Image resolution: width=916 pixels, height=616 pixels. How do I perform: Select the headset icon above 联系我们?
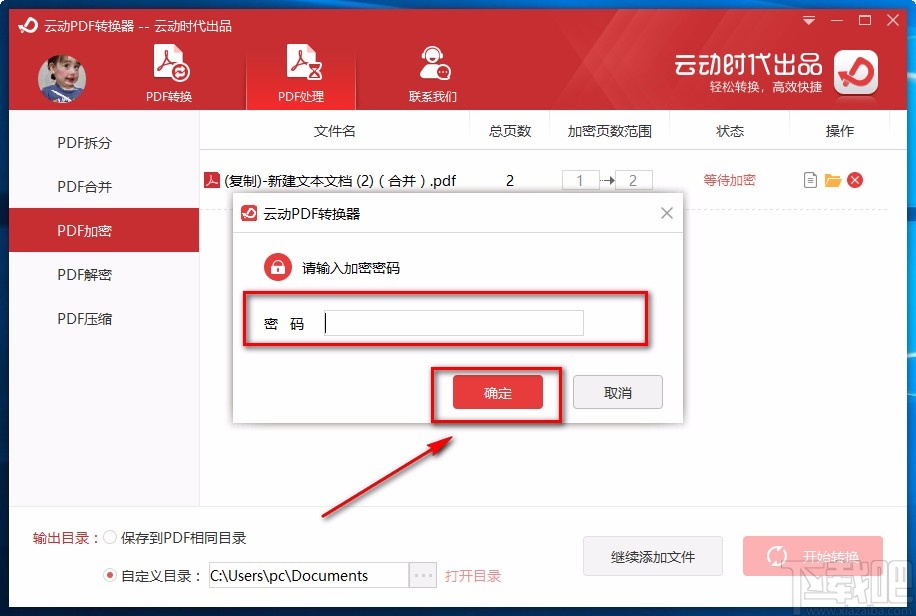pos(433,62)
